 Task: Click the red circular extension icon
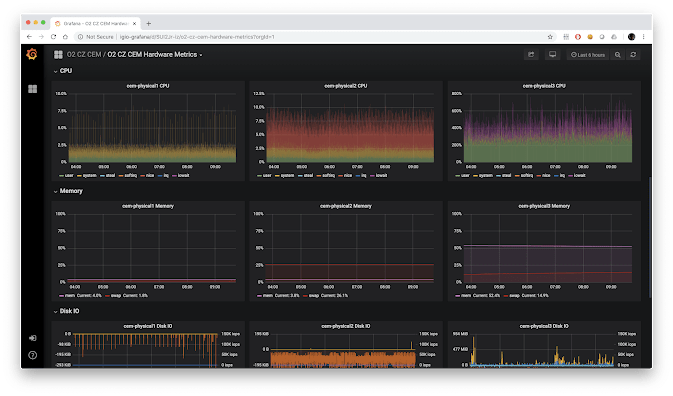pos(578,37)
